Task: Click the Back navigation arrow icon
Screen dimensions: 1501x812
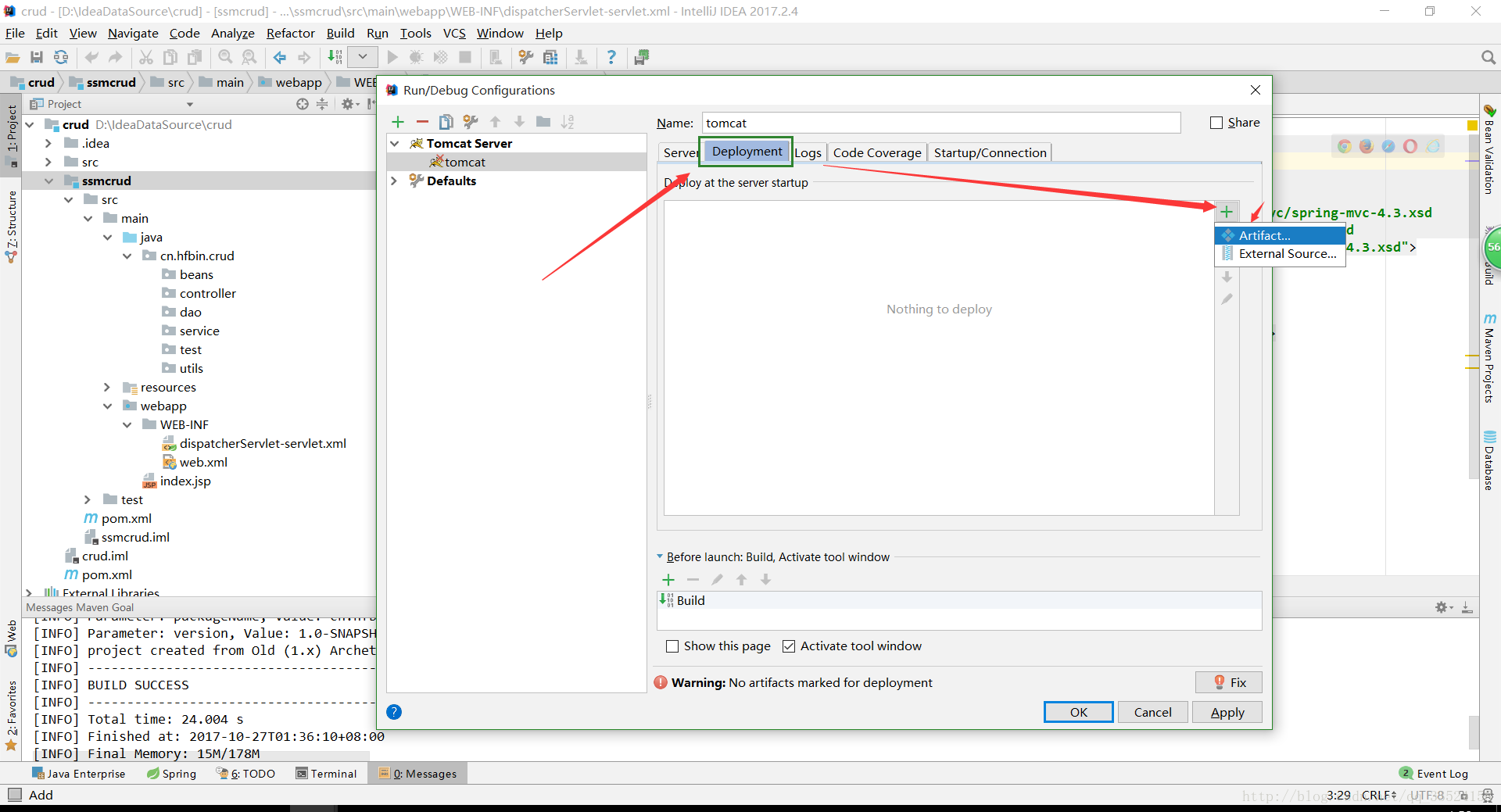Action: (280, 57)
